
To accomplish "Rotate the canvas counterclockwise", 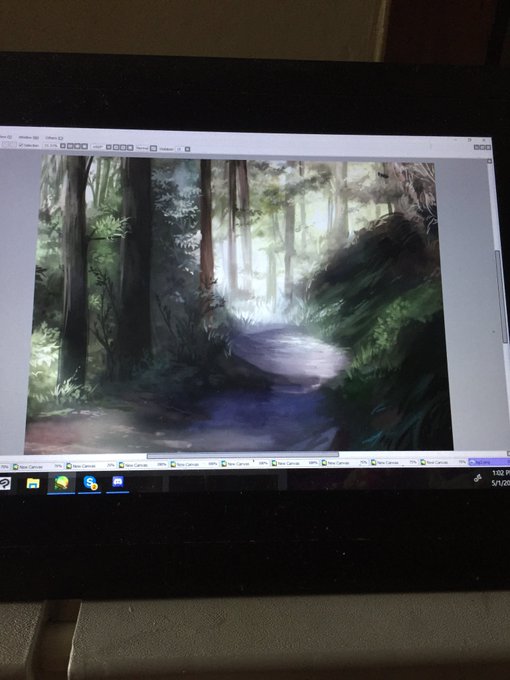I will (x=116, y=147).
